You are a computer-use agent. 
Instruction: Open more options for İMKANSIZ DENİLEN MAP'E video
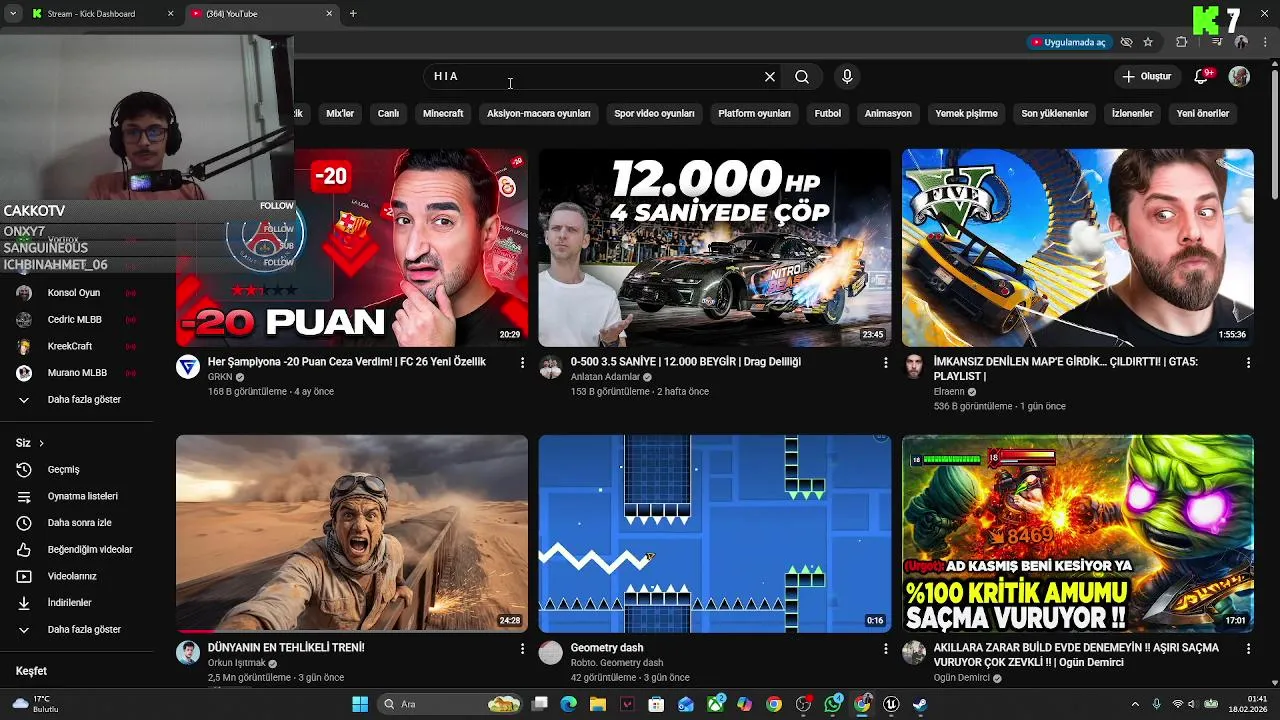(1248, 363)
